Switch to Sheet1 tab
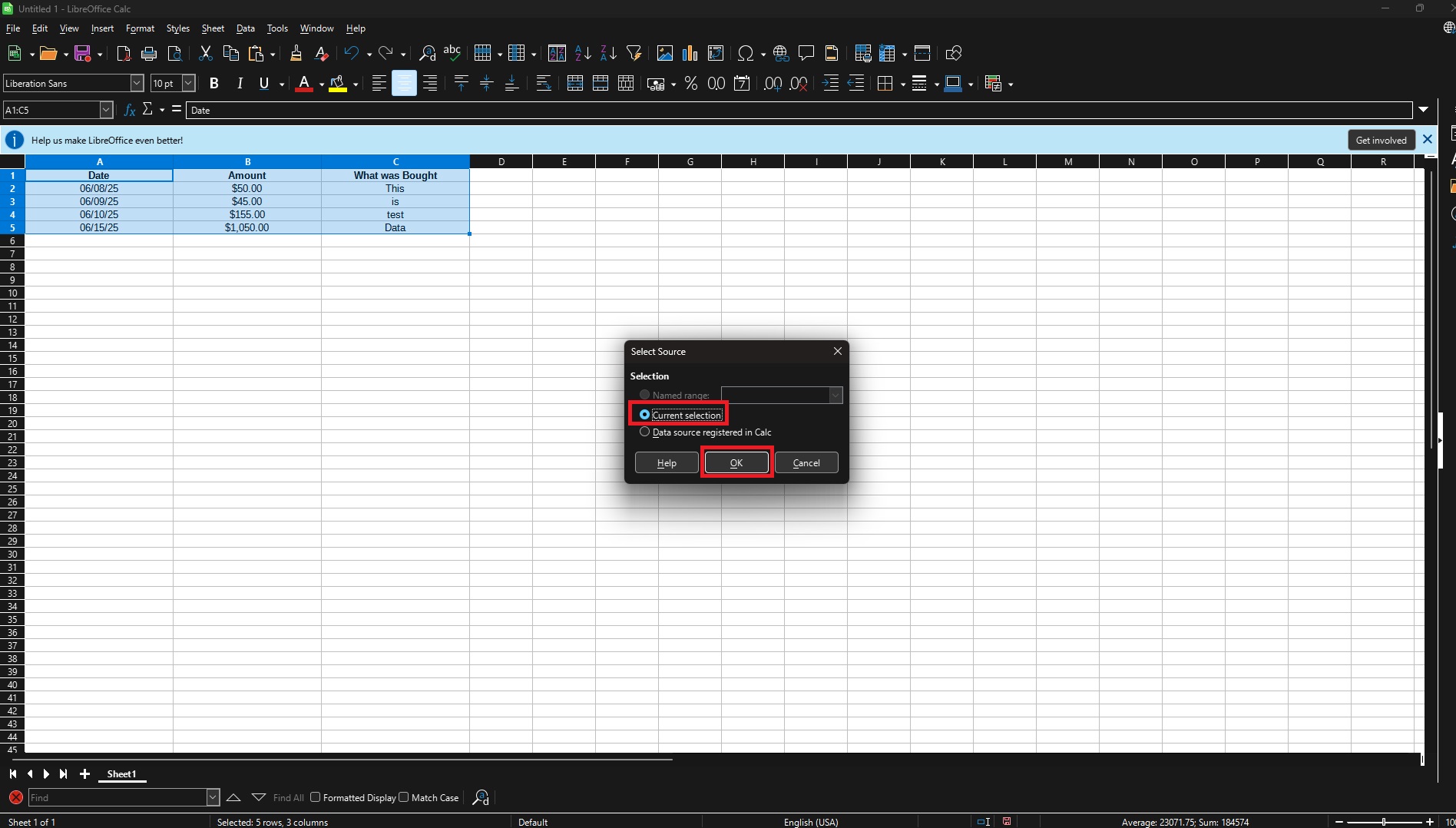 [121, 774]
